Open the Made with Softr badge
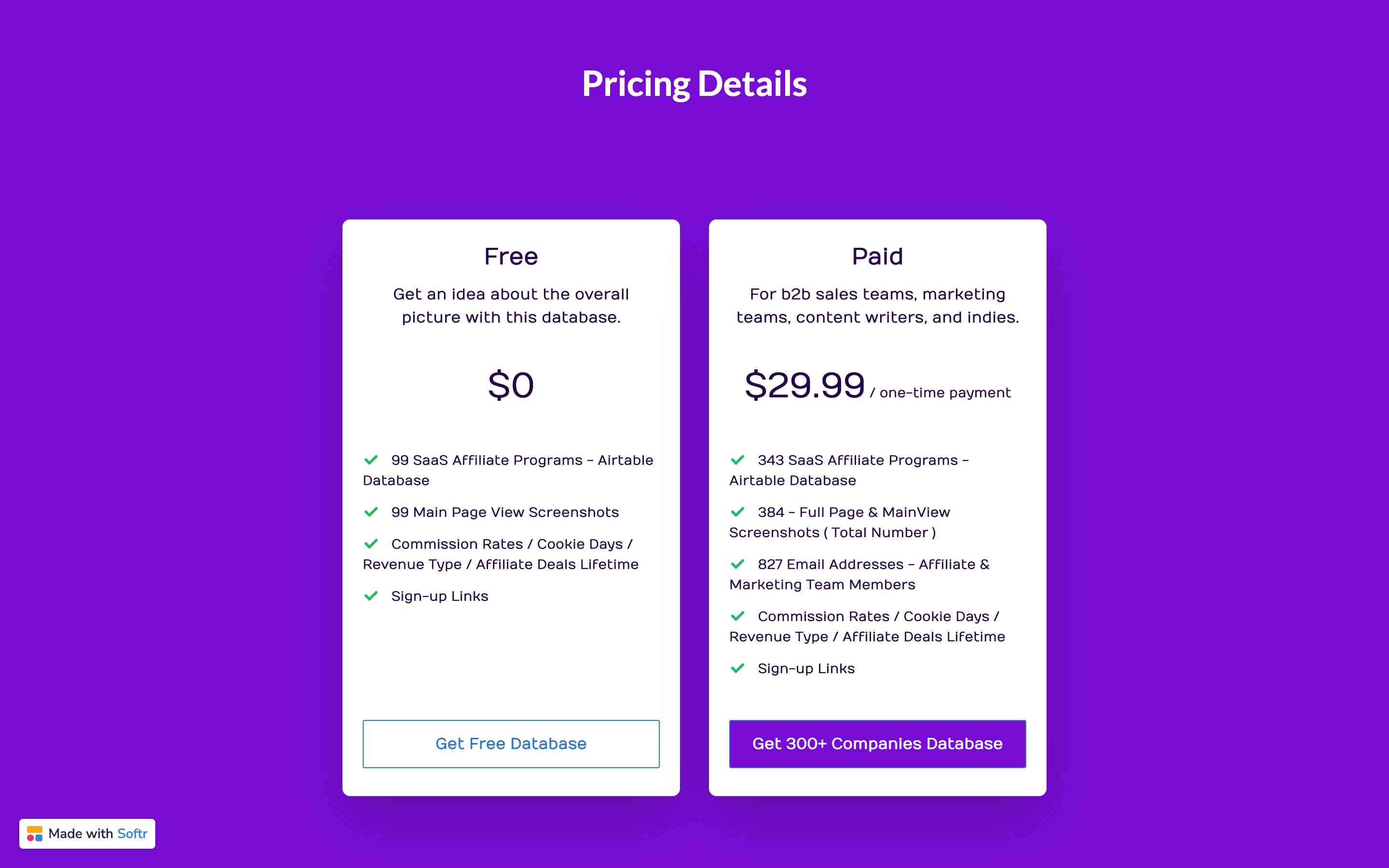Screen dimensions: 1389x868 pos(87,833)
